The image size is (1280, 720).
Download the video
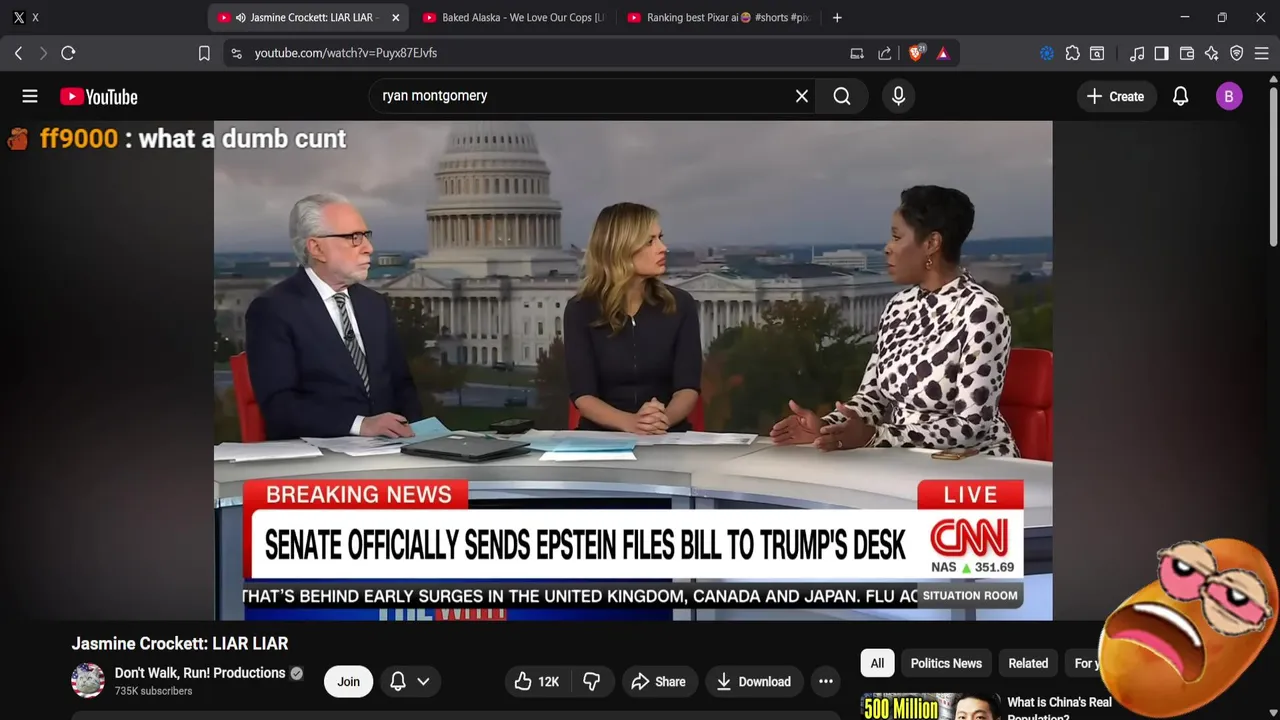pos(754,682)
